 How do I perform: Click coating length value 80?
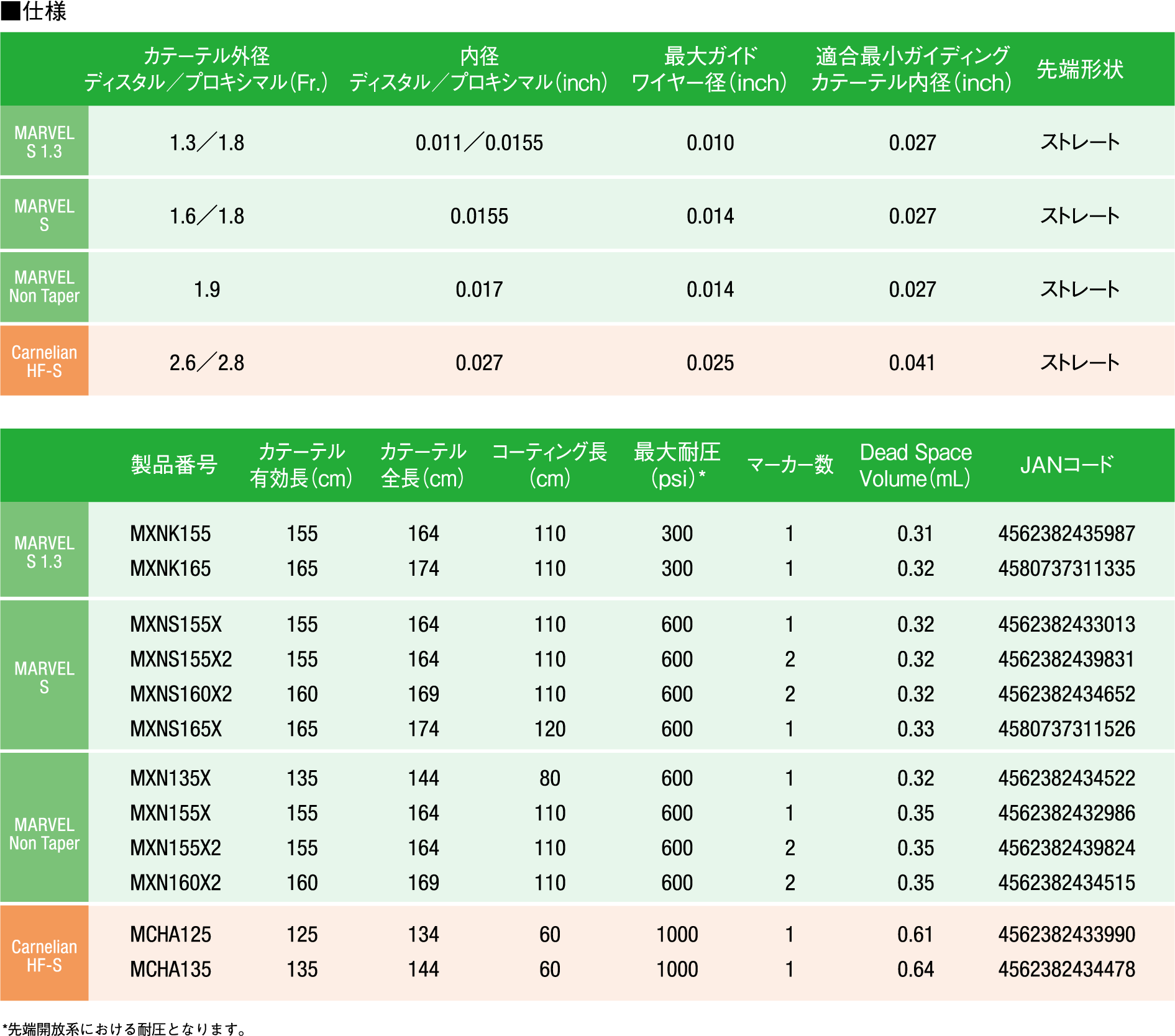[x=550, y=778]
